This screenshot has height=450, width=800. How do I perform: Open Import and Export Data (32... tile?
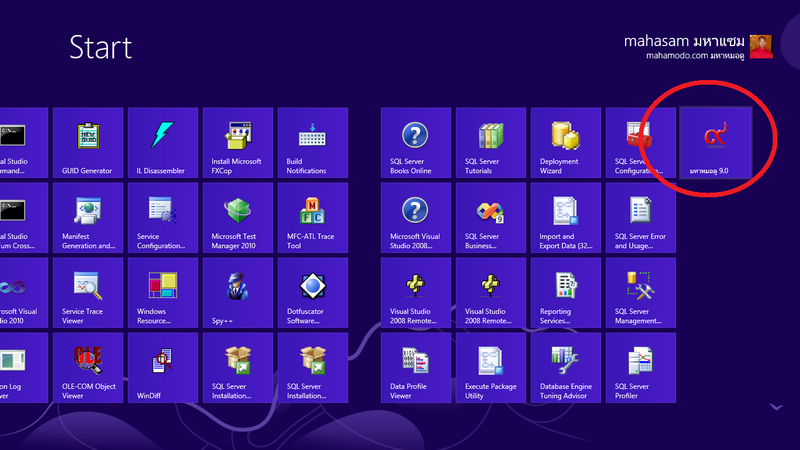pos(566,218)
